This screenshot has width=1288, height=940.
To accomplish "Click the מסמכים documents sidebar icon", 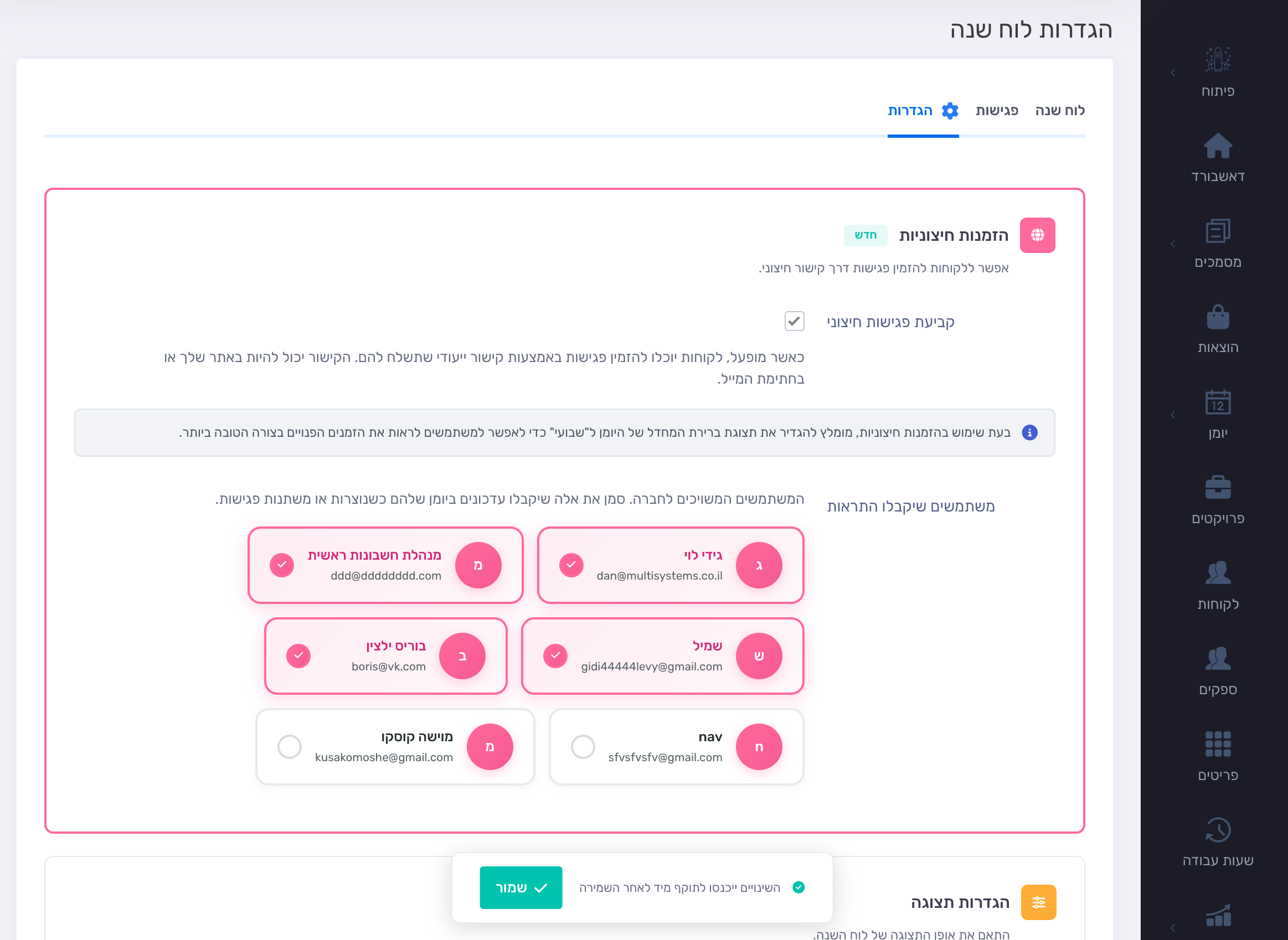I will point(1218,231).
